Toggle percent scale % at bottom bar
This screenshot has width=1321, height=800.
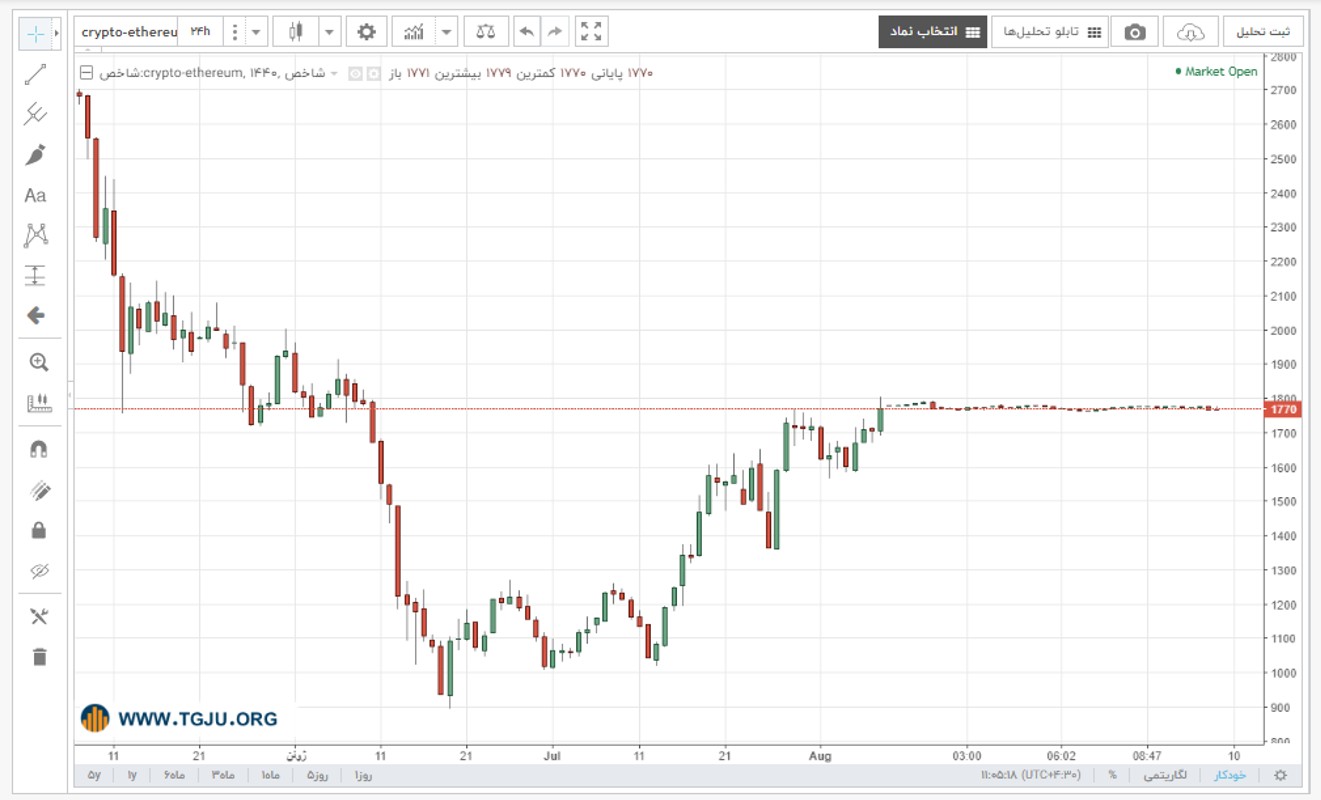pyautogui.click(x=1112, y=775)
